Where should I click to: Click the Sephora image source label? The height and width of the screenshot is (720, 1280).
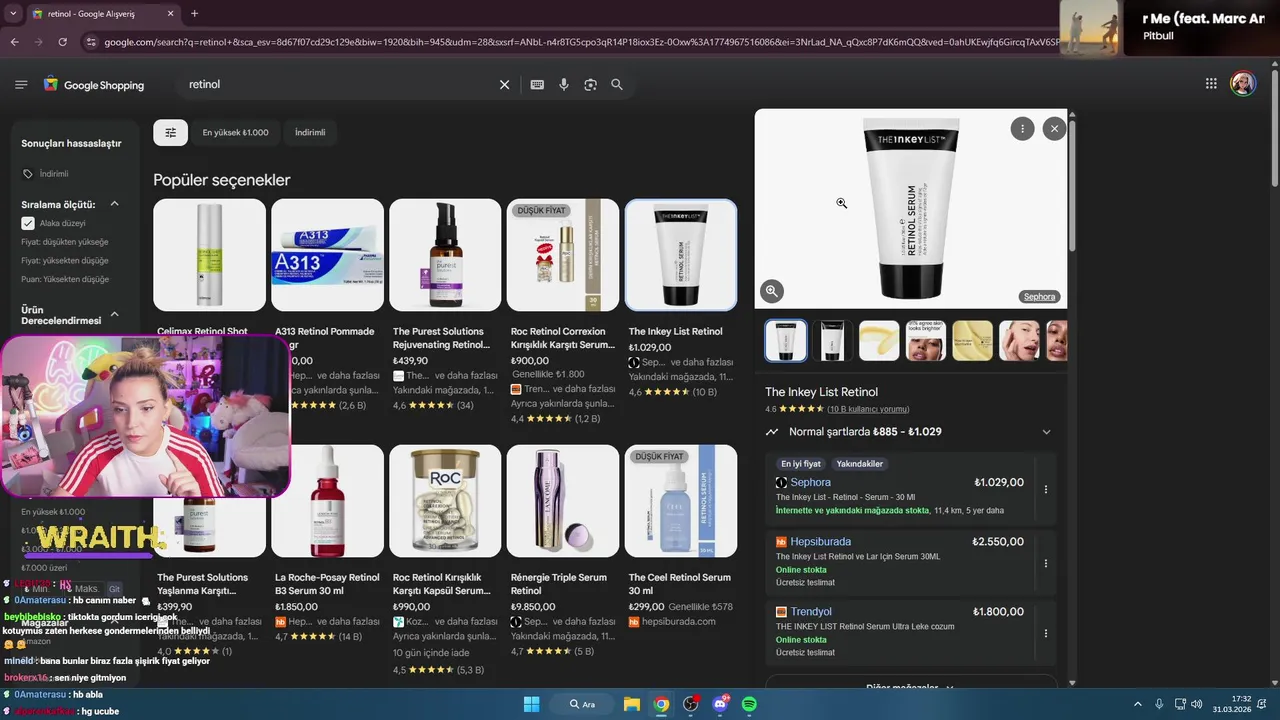point(1039,297)
